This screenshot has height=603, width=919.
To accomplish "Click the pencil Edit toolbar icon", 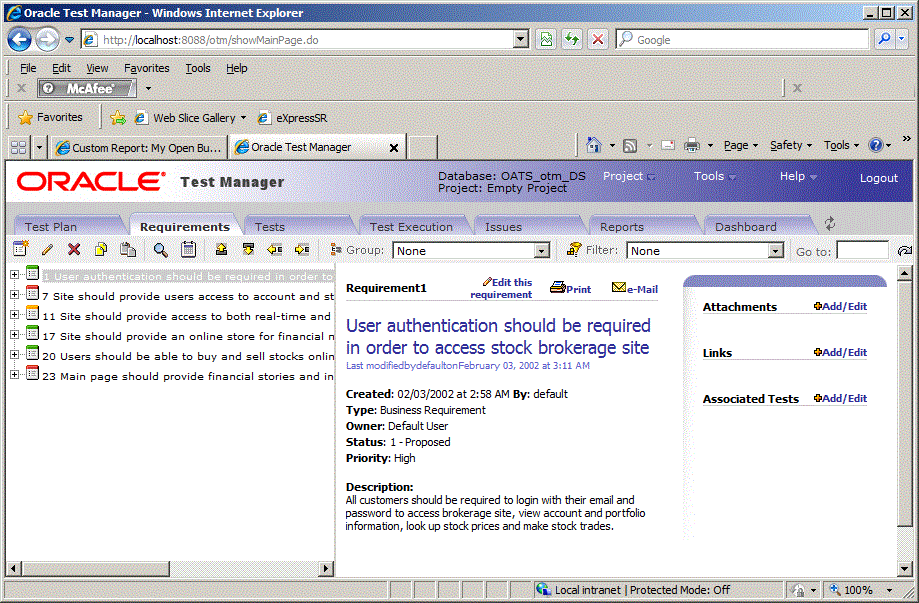I will tap(47, 250).
